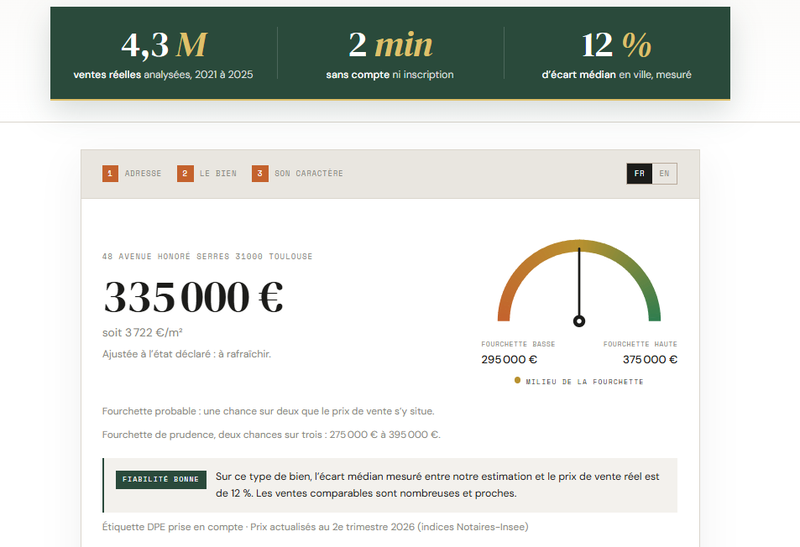The height and width of the screenshot is (547, 800).
Task: Click the Étiquette DPE prise en compte note
Action: (172, 527)
